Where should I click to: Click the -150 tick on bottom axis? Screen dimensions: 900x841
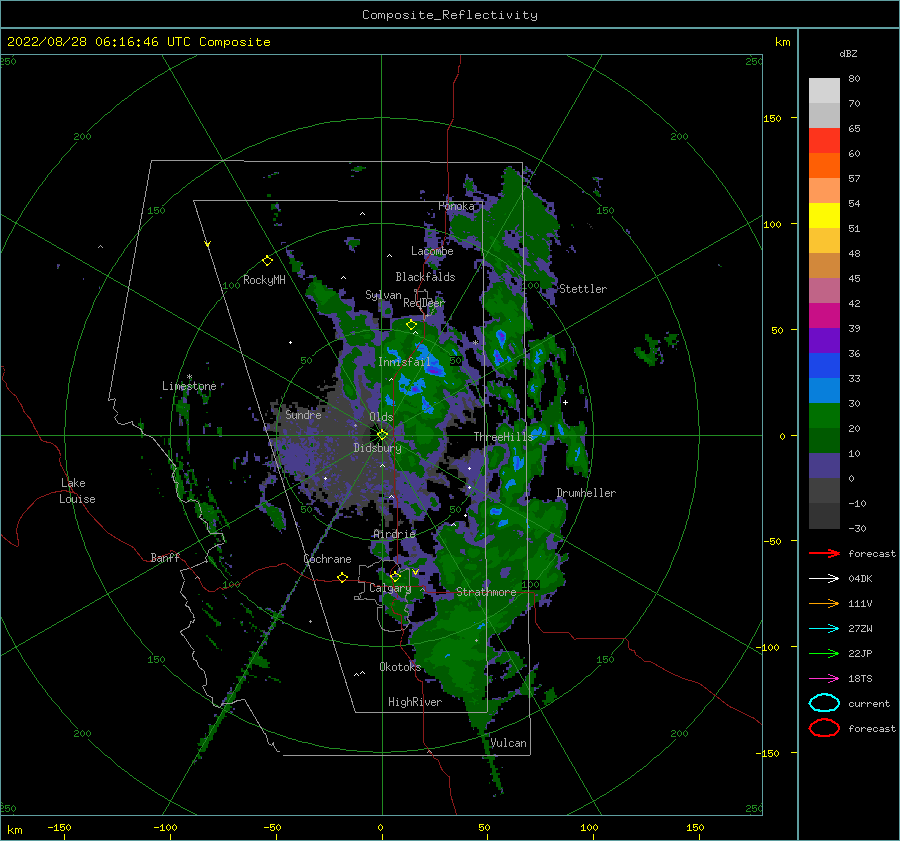[59, 827]
